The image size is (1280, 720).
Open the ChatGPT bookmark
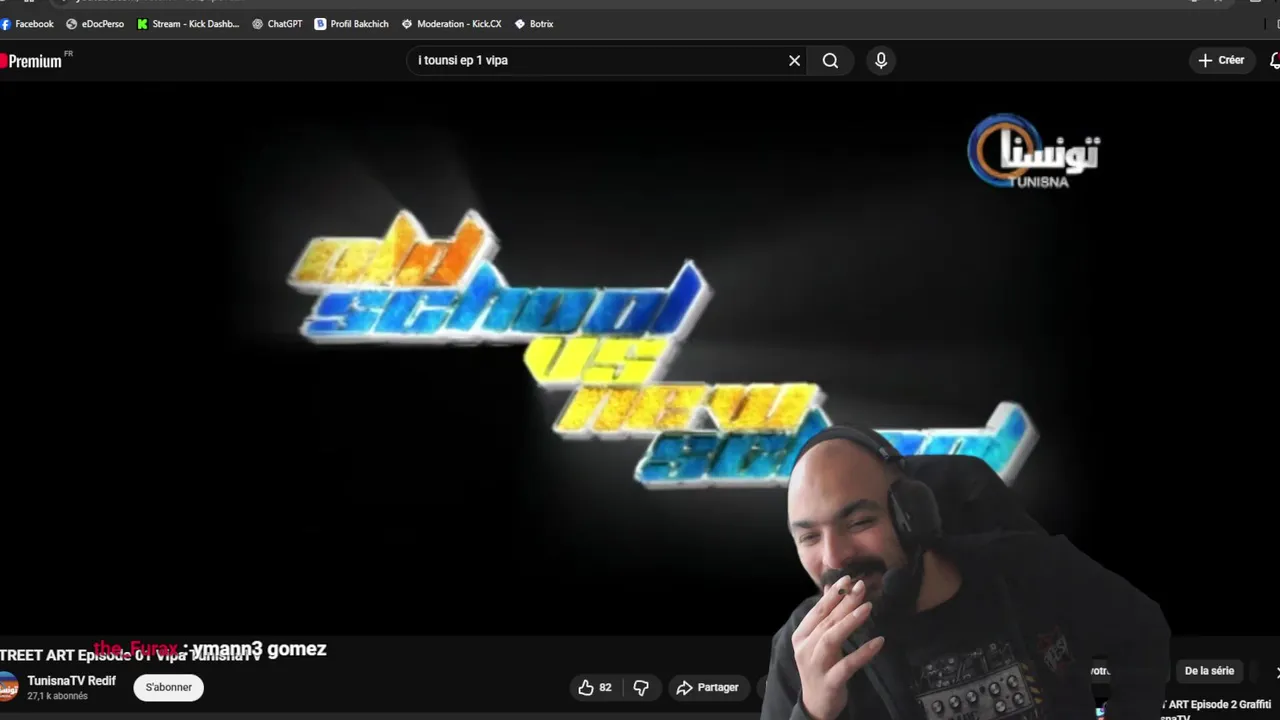pyautogui.click(x=277, y=24)
